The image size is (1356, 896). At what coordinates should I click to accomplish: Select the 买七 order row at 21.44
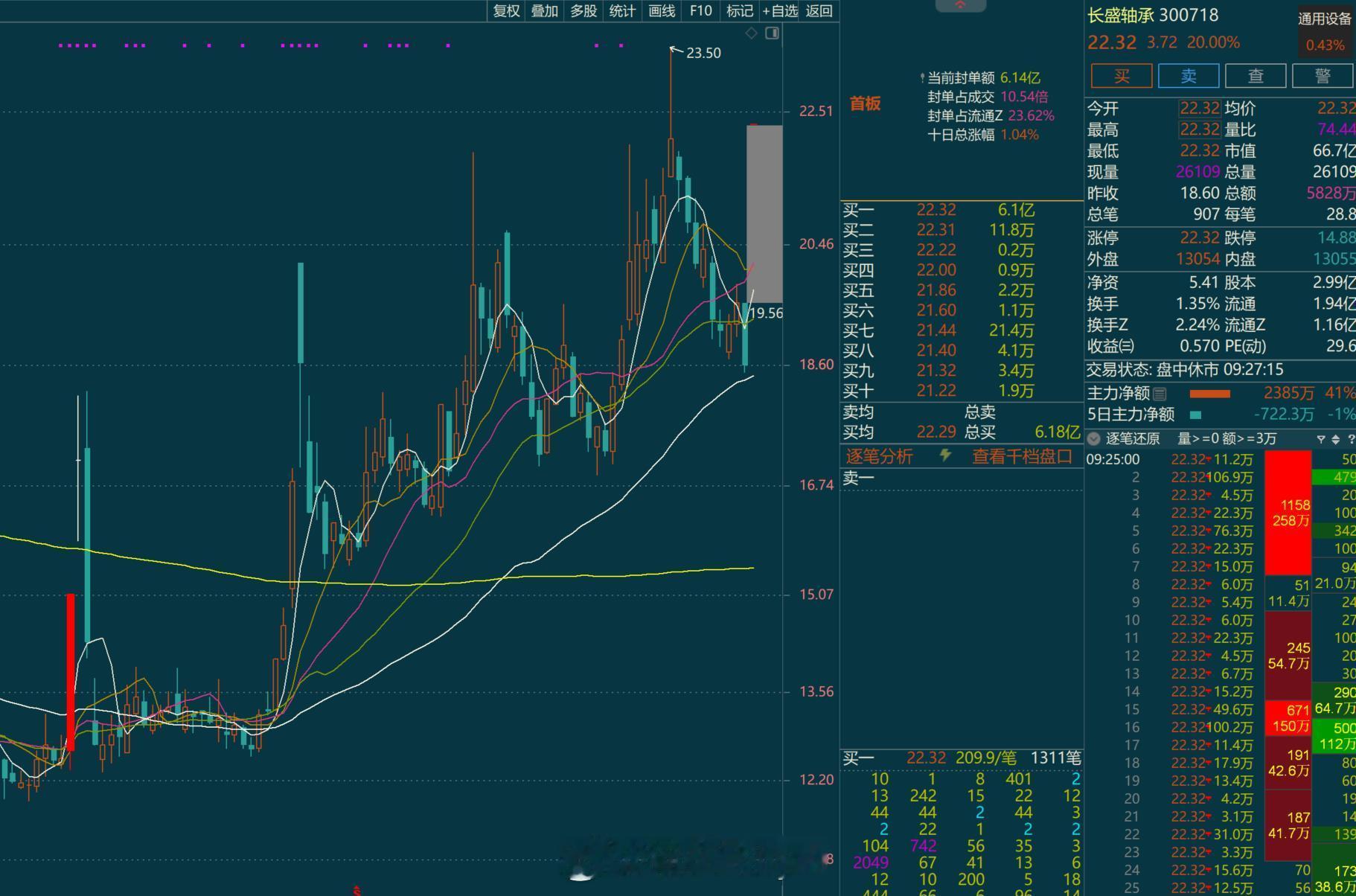(961, 331)
